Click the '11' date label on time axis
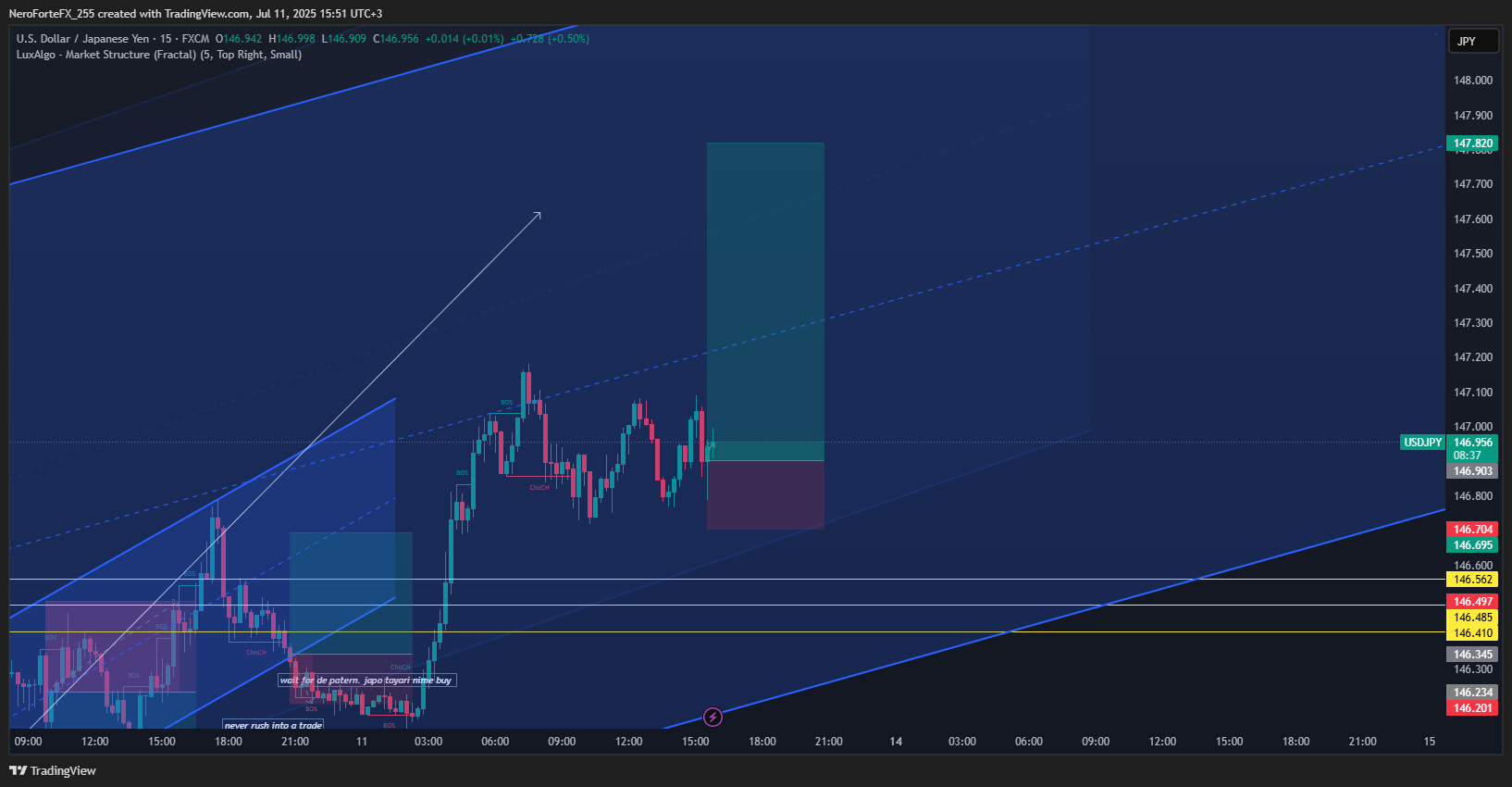1512x787 pixels. pos(362,742)
